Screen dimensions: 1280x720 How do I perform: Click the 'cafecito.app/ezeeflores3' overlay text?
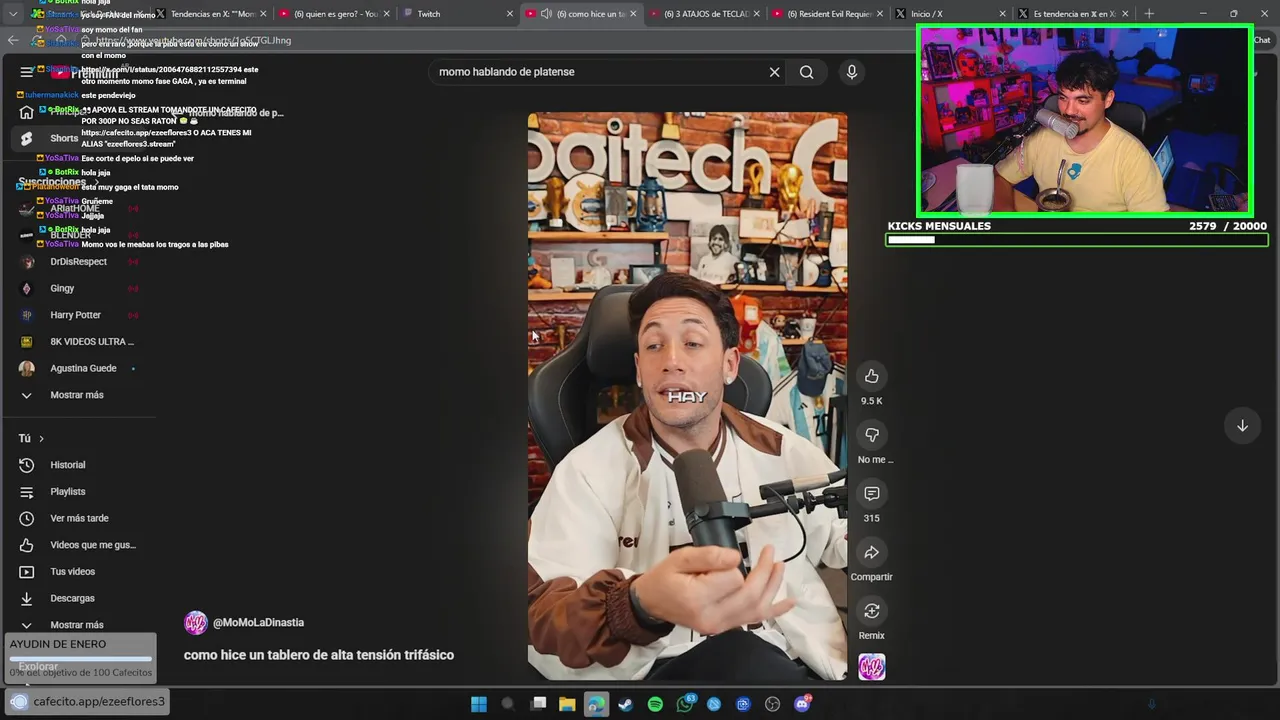(x=98, y=701)
